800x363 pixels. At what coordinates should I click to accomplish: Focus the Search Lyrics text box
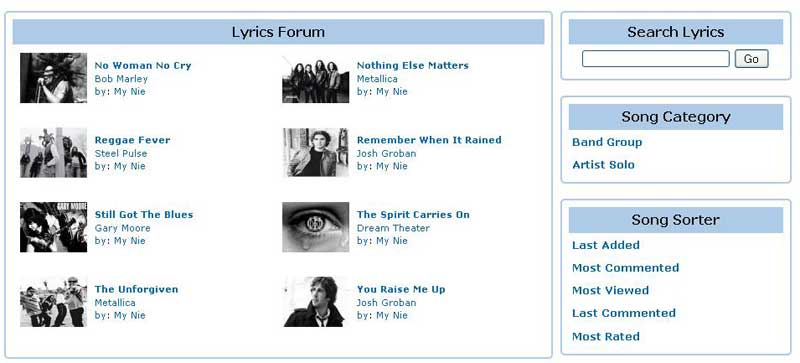656,59
